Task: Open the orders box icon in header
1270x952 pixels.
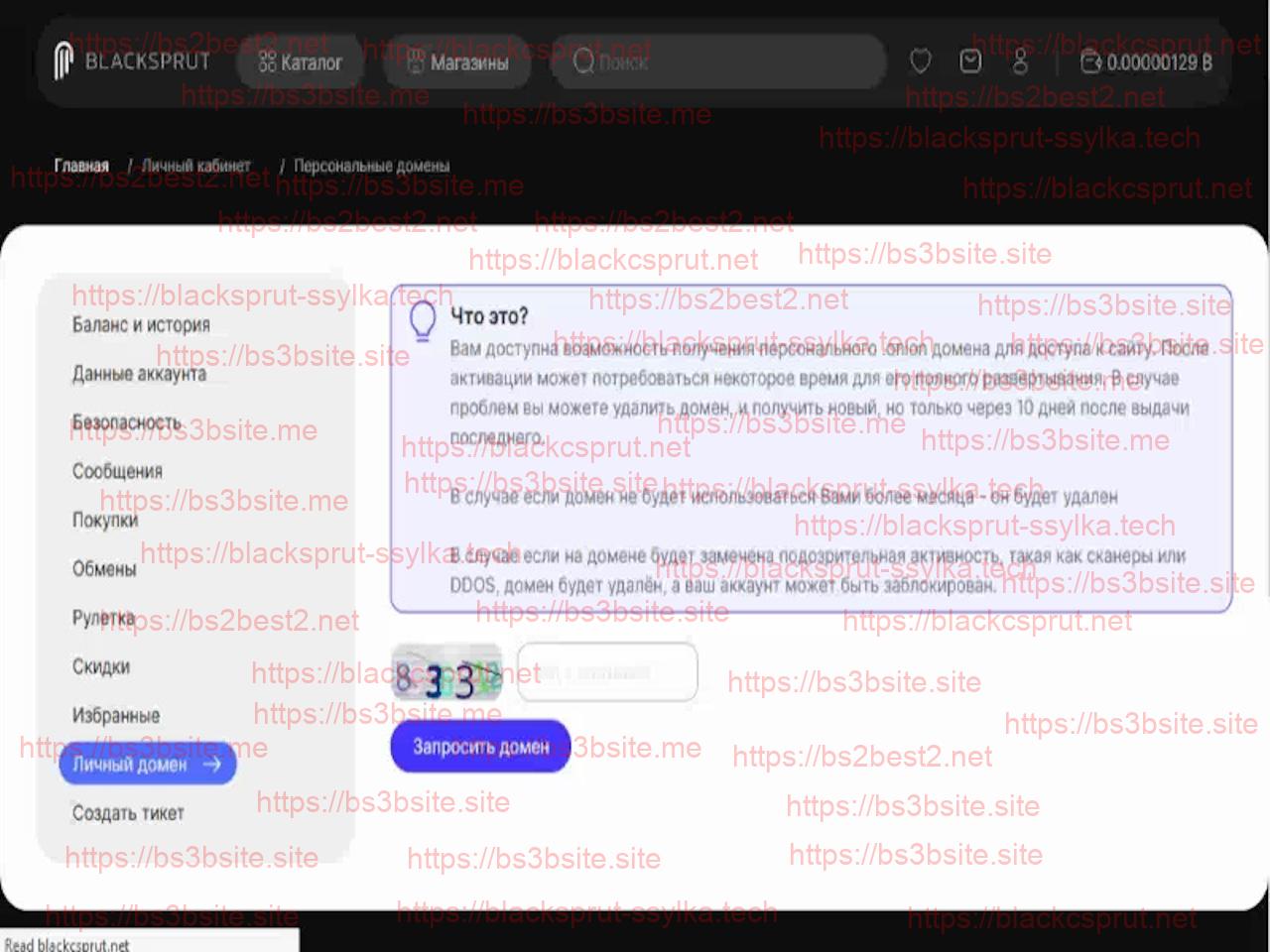Action: (x=970, y=61)
